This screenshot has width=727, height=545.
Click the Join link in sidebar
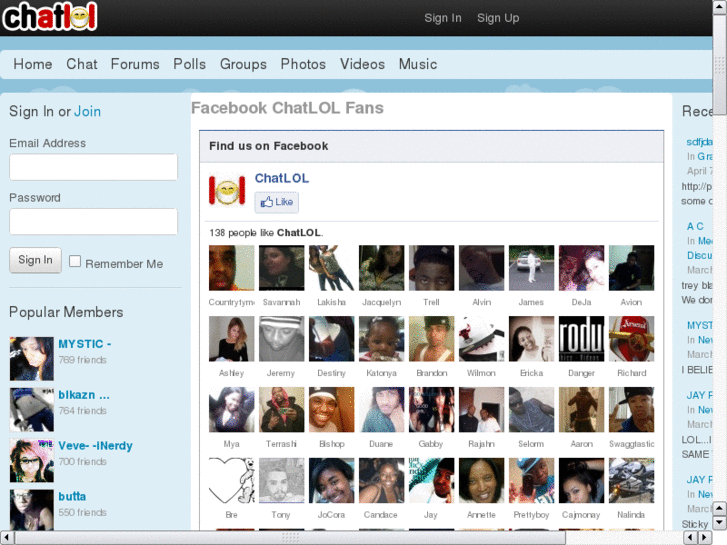[x=87, y=111]
